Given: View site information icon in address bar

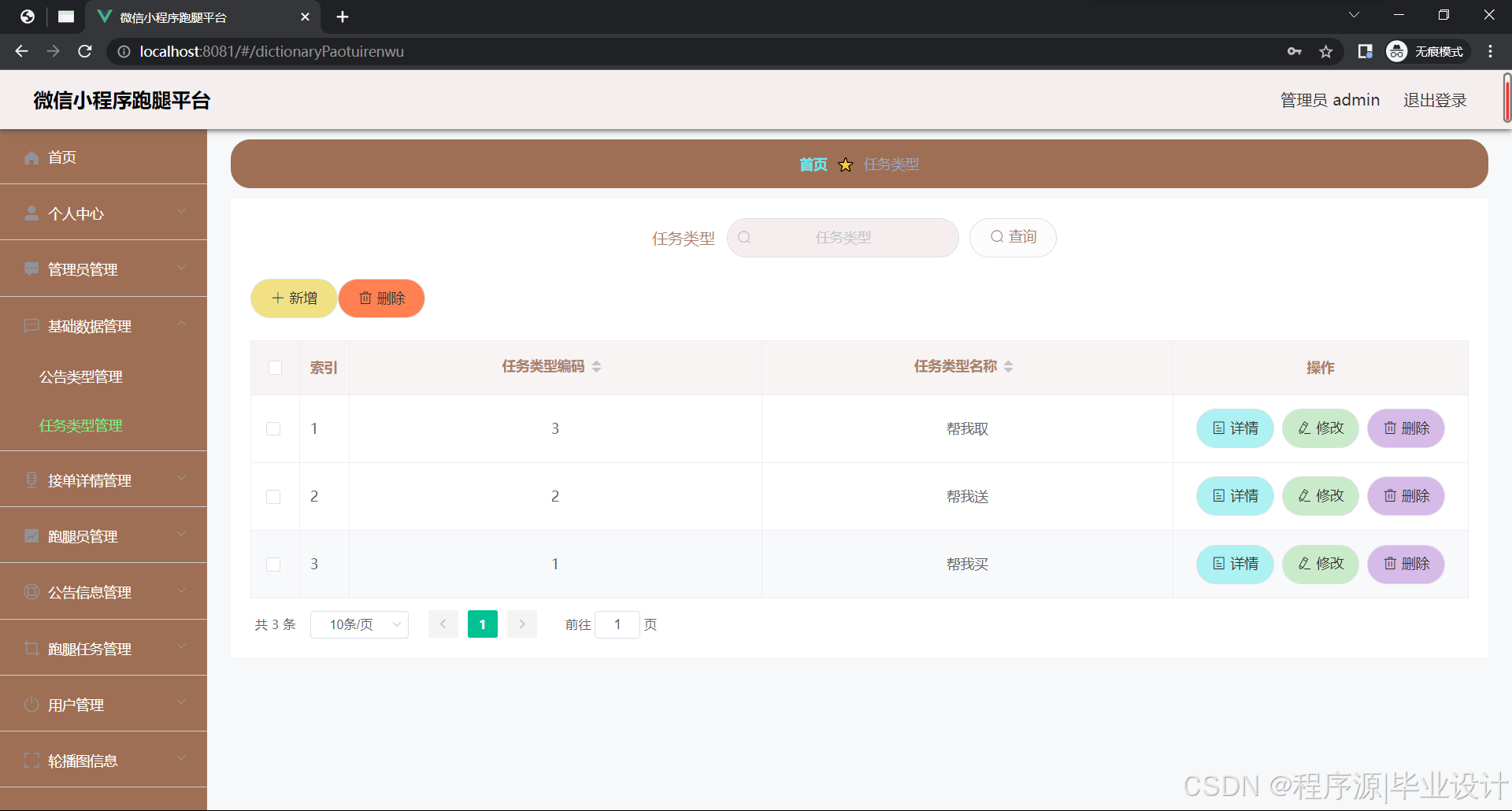Looking at the screenshot, I should click(x=124, y=51).
